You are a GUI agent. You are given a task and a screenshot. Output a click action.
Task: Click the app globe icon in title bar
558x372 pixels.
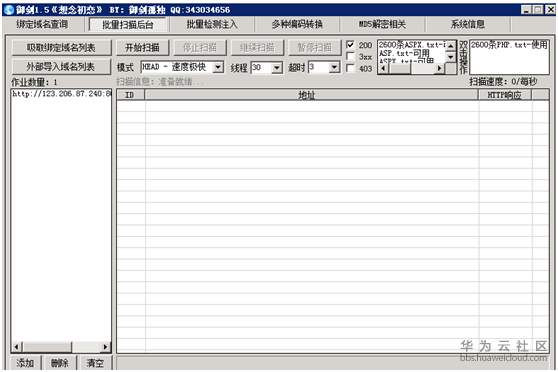click(9, 10)
